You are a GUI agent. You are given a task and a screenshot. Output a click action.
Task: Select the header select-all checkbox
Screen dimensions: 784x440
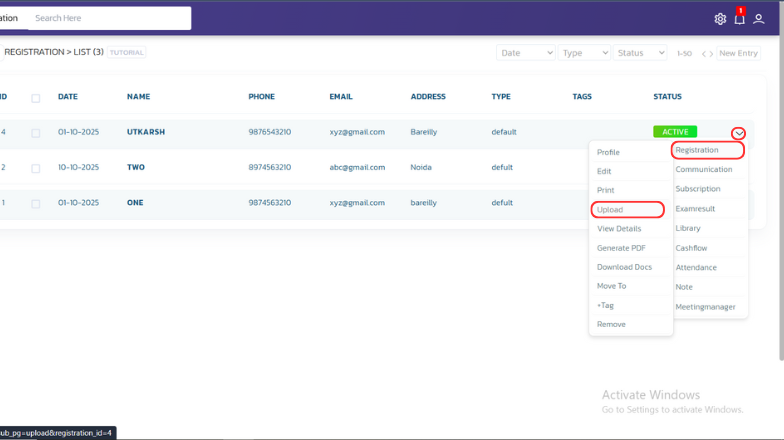point(36,97)
